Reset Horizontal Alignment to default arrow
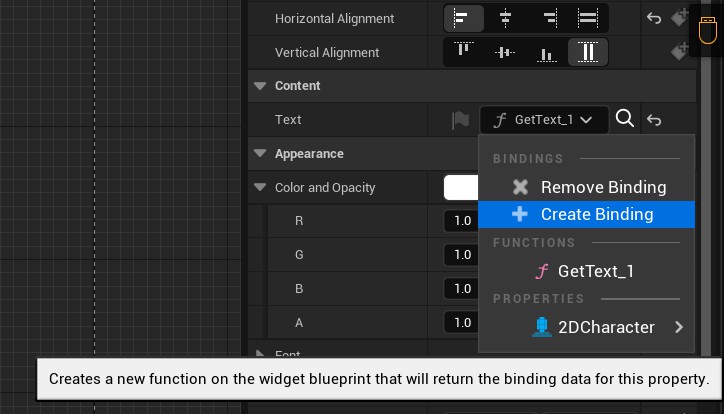724x414 pixels. pyautogui.click(x=654, y=18)
